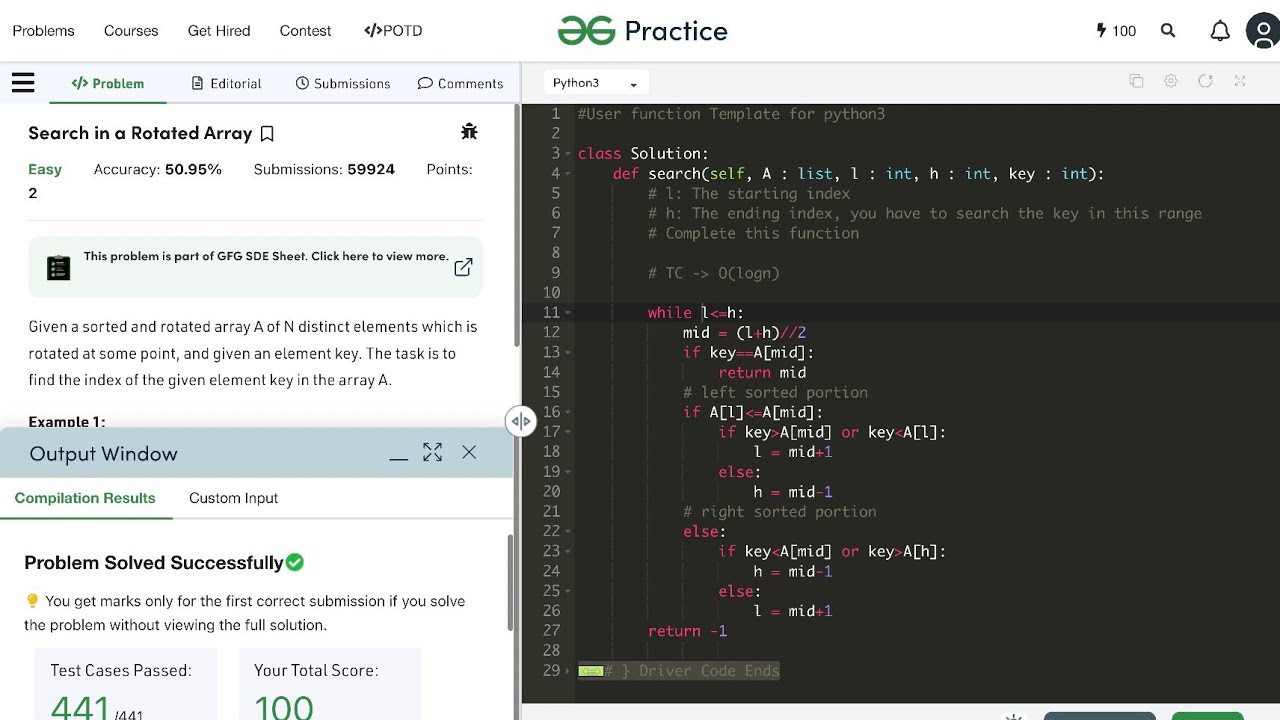The width and height of the screenshot is (1280, 720).
Task: Open the POTD nav link
Action: [x=393, y=31]
